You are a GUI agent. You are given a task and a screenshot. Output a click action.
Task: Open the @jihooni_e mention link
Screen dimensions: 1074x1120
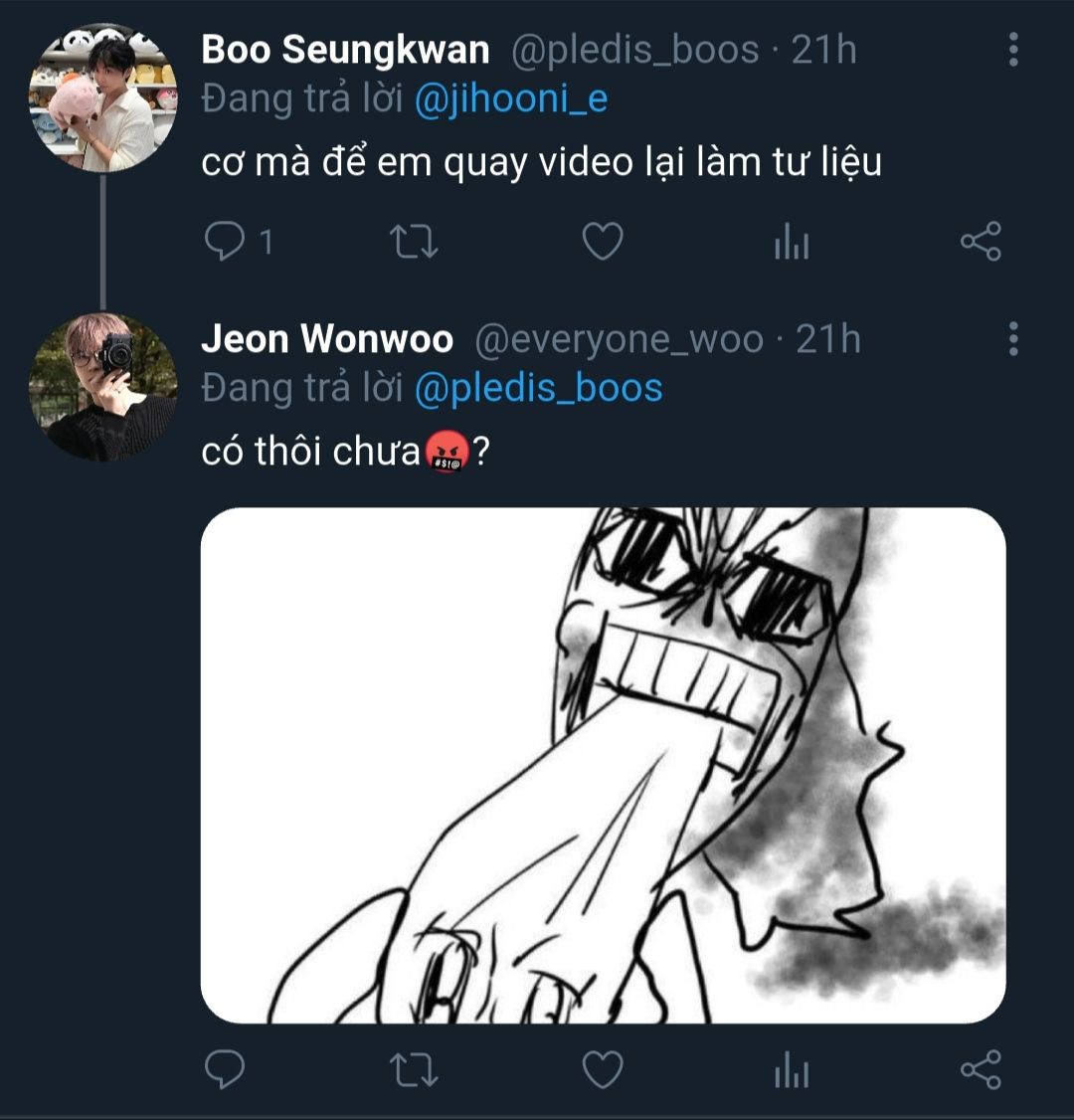510,99
